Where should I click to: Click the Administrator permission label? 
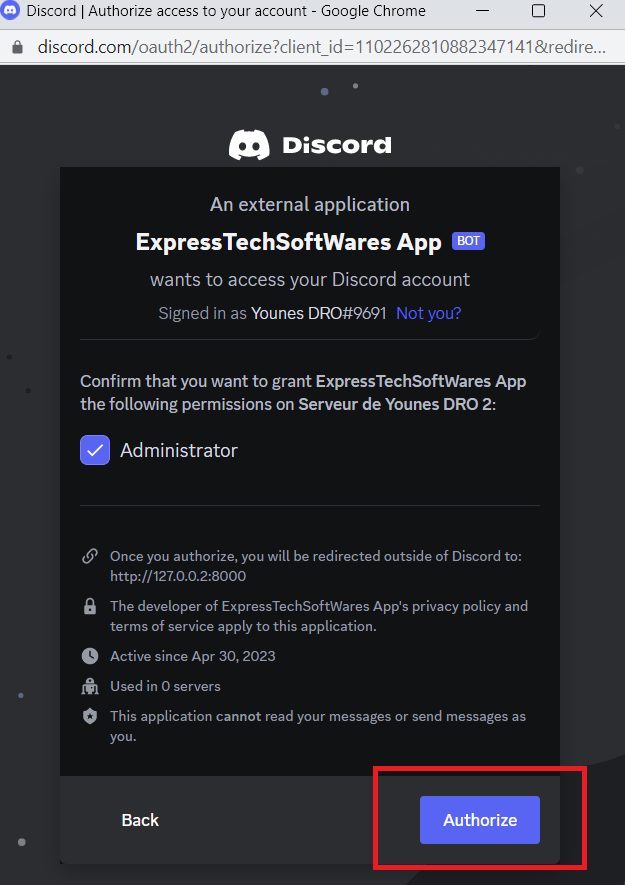178,450
